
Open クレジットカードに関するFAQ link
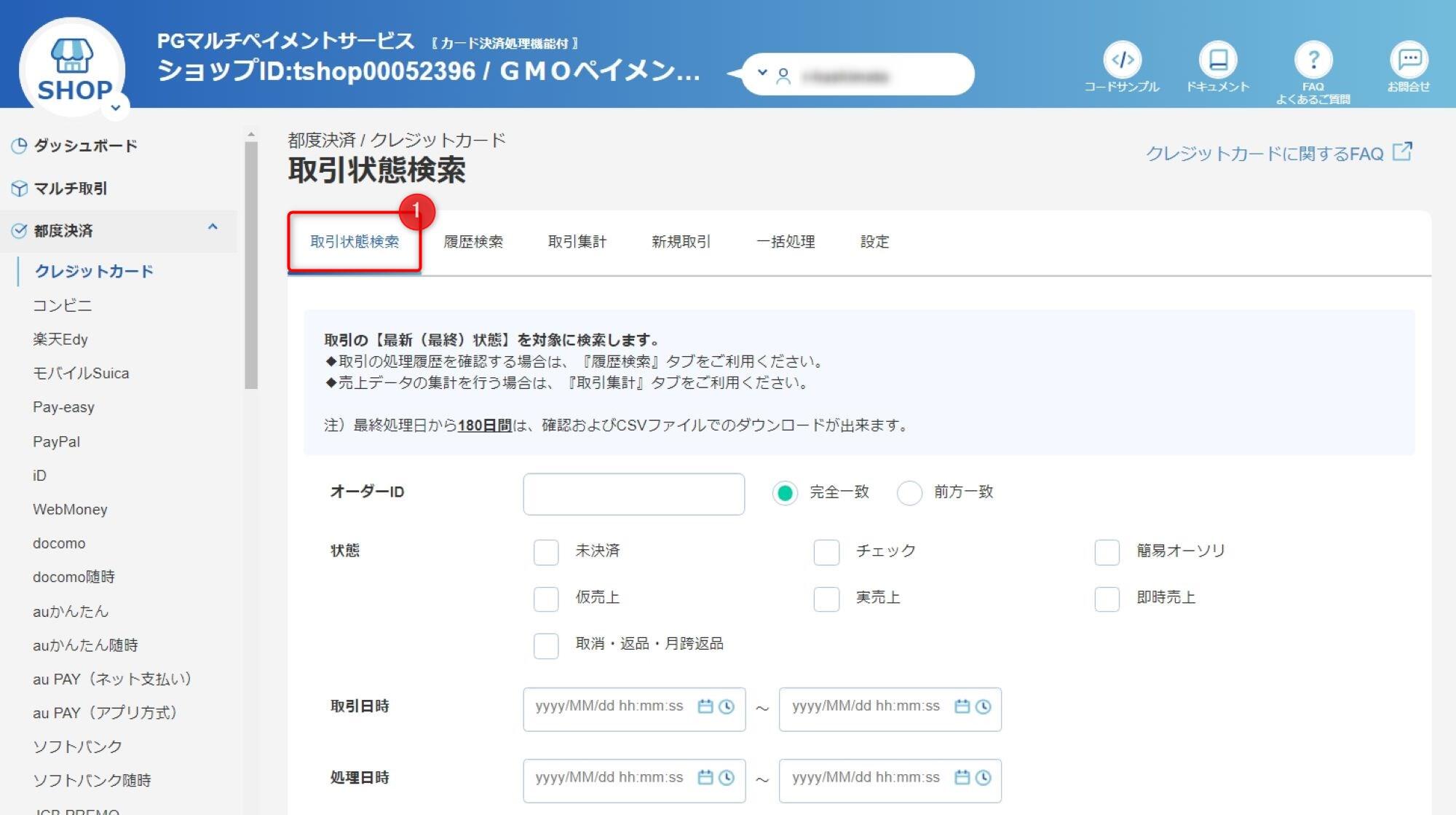(x=1279, y=153)
